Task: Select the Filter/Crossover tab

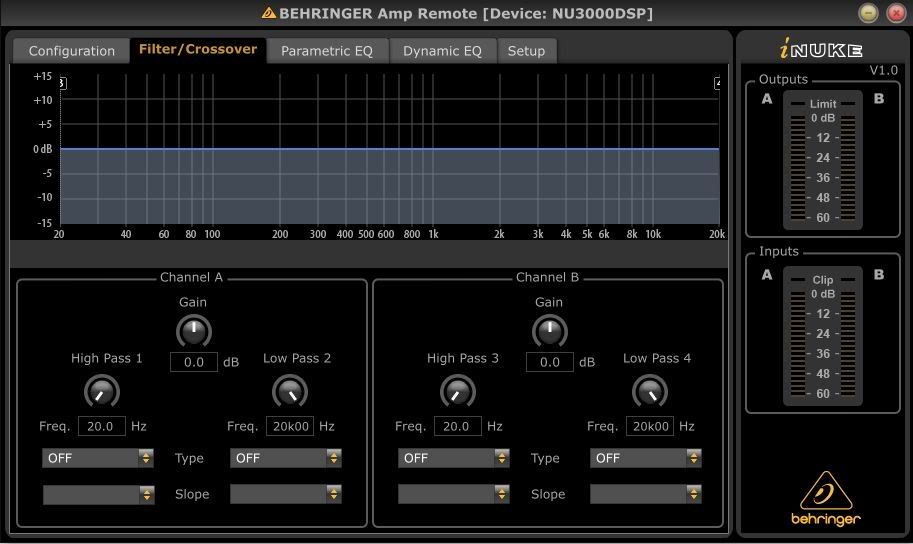Action: coord(198,50)
